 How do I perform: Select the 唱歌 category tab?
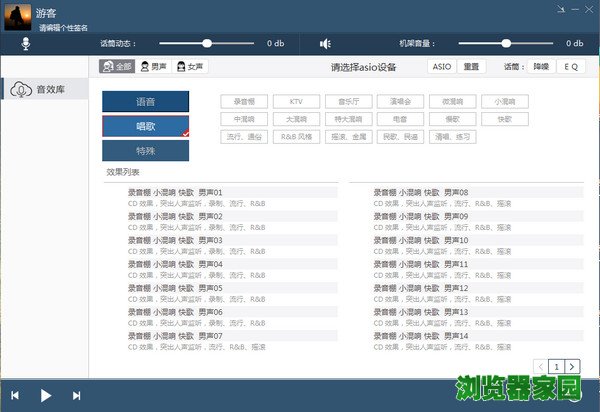145,126
